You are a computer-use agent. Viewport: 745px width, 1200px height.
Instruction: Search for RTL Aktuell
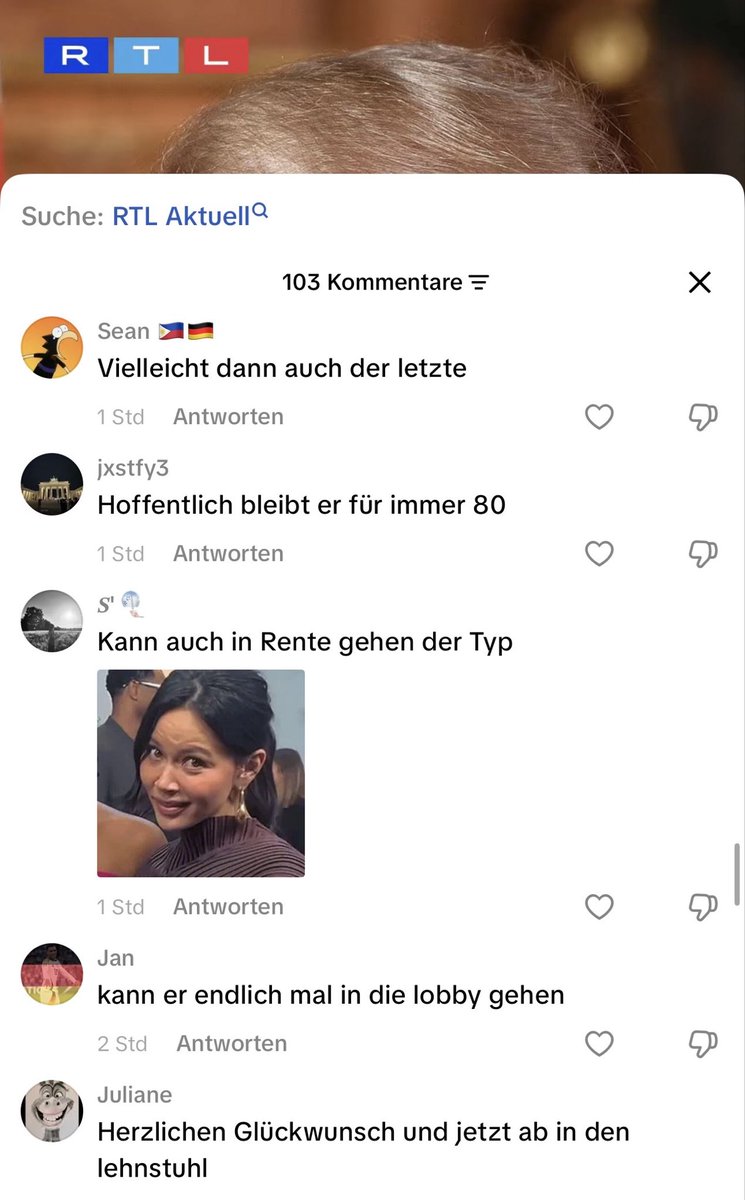click(190, 215)
